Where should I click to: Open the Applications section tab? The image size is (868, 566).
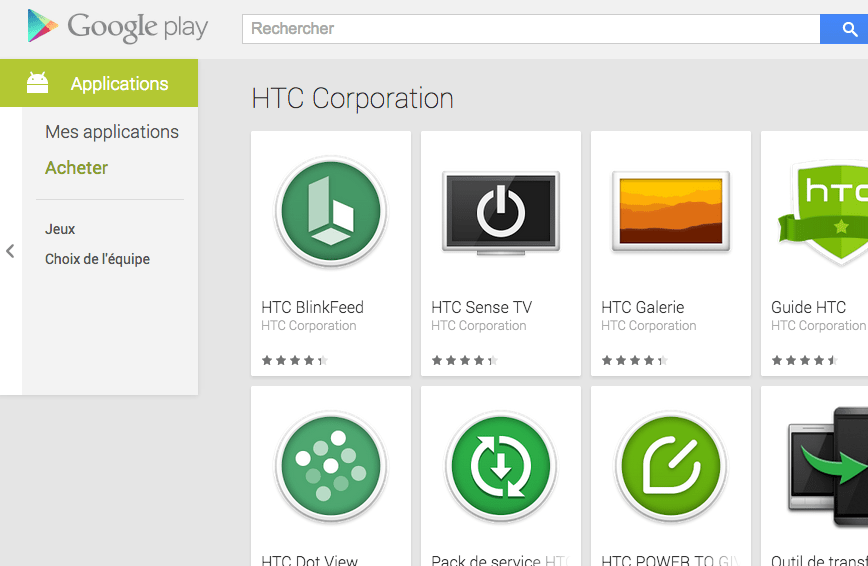click(x=99, y=83)
